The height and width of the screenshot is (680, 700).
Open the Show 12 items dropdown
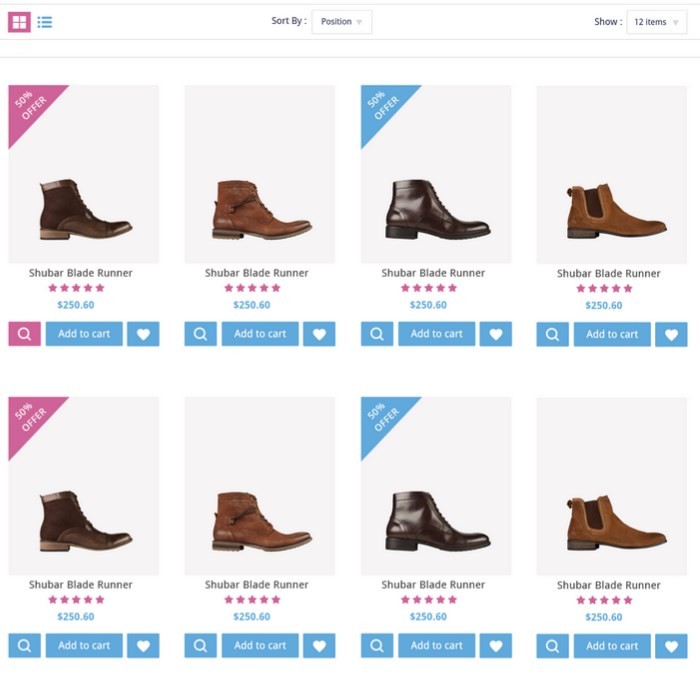click(x=657, y=22)
